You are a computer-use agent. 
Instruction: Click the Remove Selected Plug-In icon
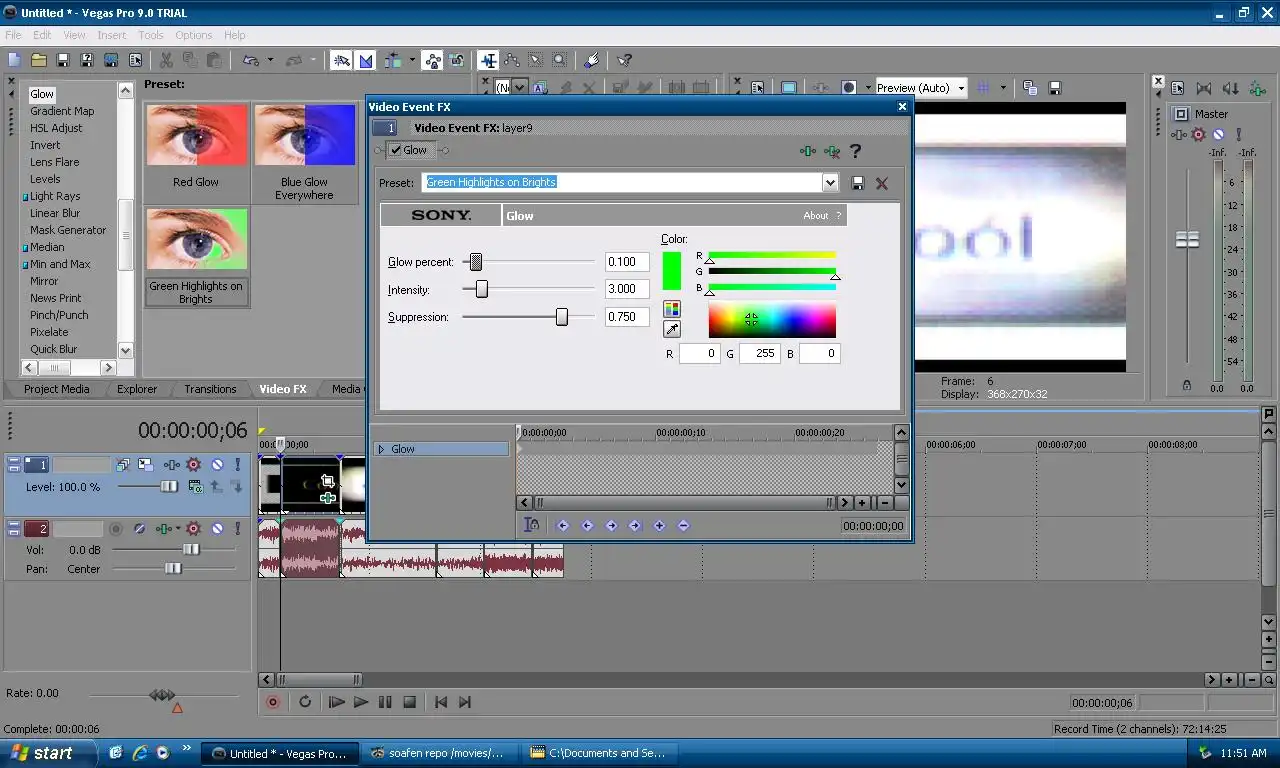coord(832,151)
